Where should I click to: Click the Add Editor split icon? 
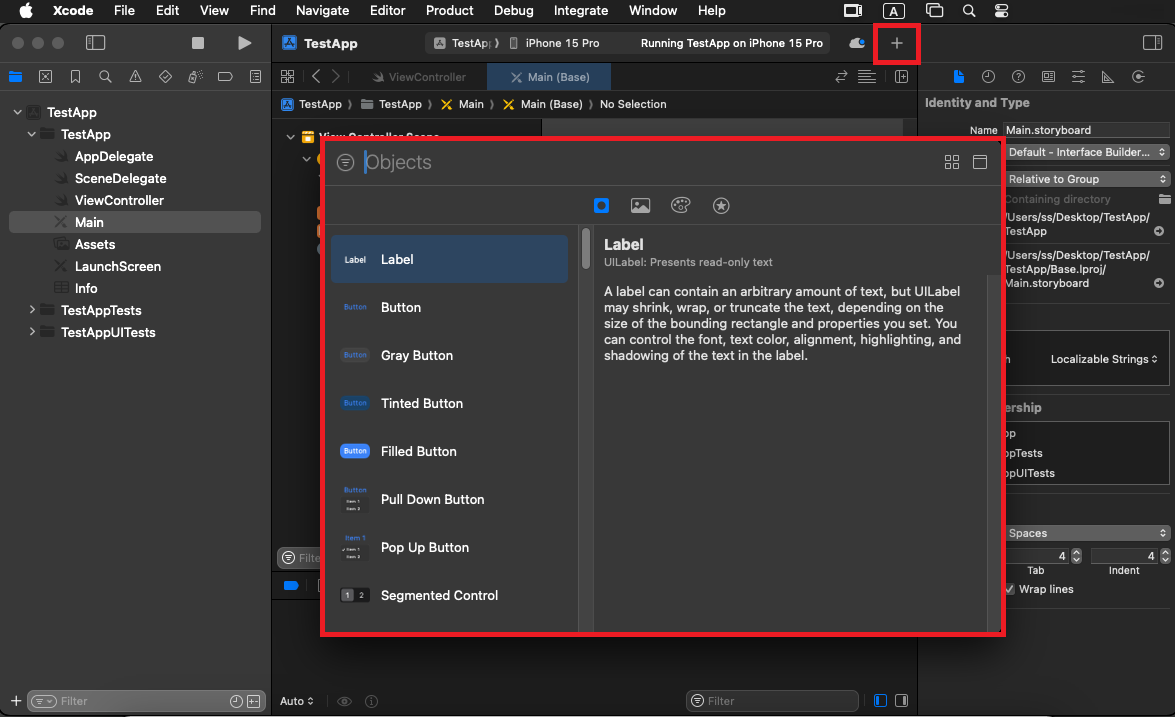[x=901, y=76]
